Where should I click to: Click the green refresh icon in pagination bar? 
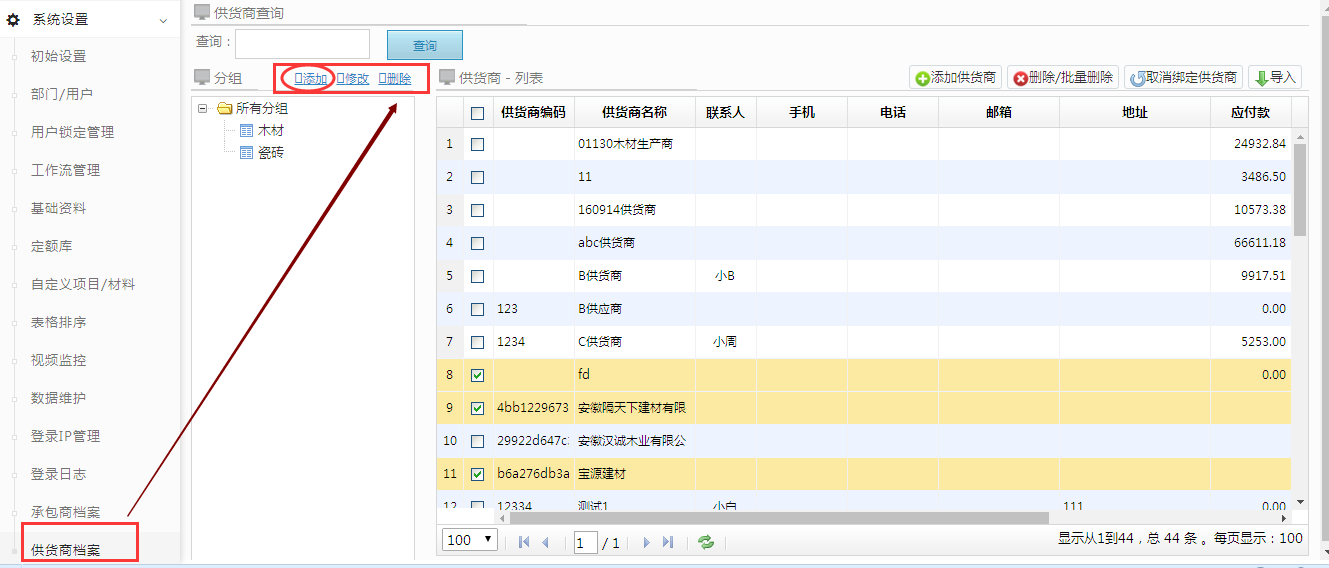[706, 542]
